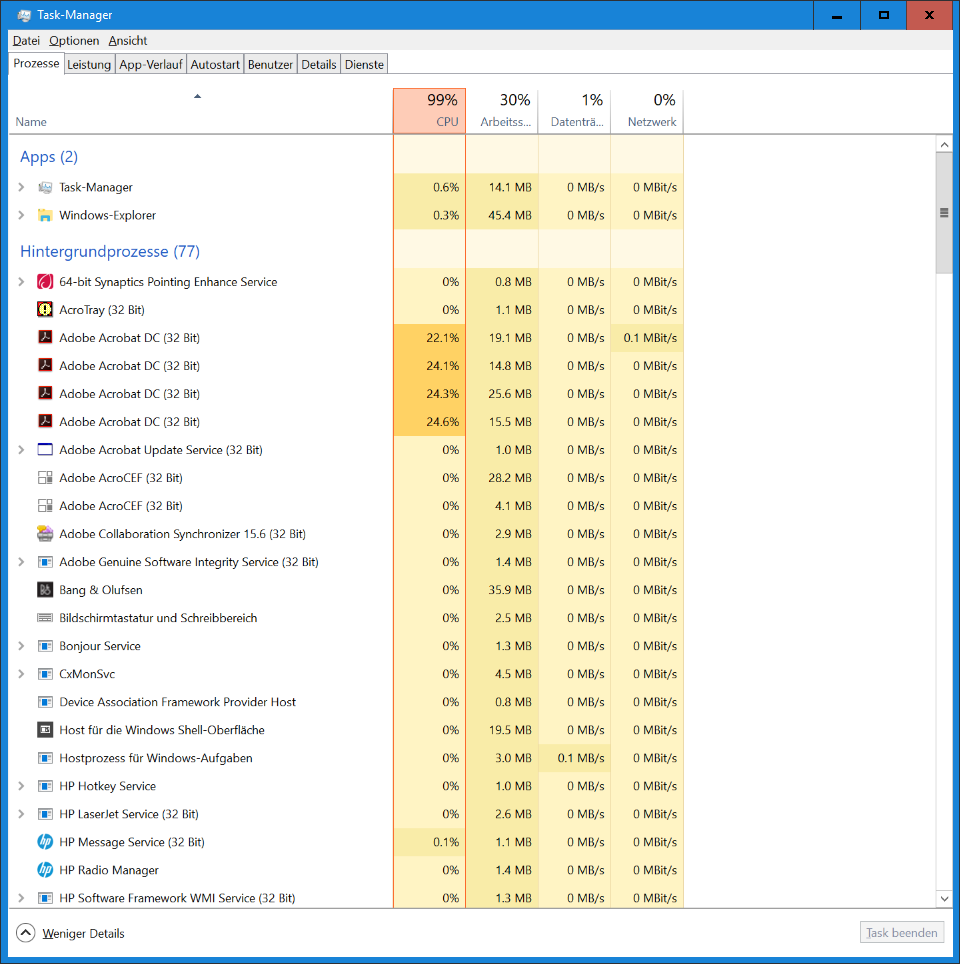Click Adobe AcroCEF icon using 4.1 MB
Image resolution: width=964 pixels, height=964 pixels.
click(x=45, y=506)
